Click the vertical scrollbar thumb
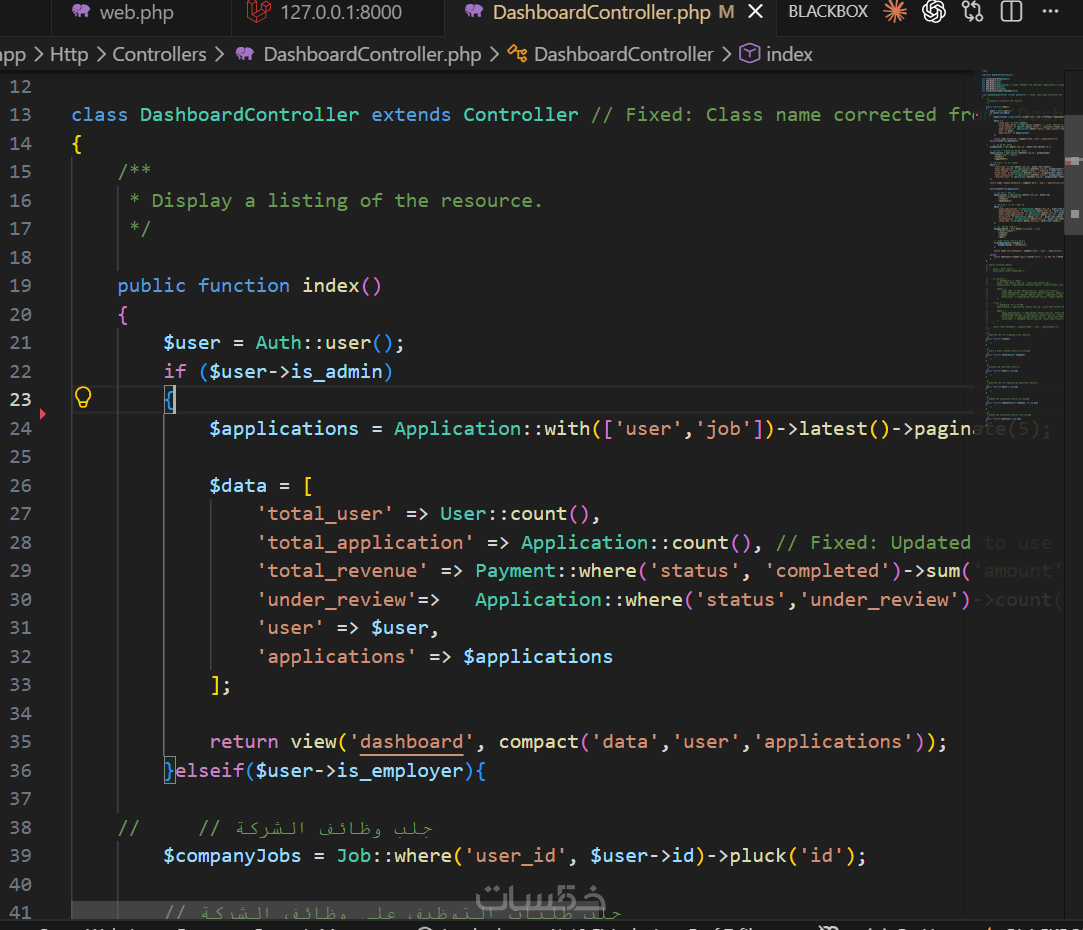 coord(1073,175)
